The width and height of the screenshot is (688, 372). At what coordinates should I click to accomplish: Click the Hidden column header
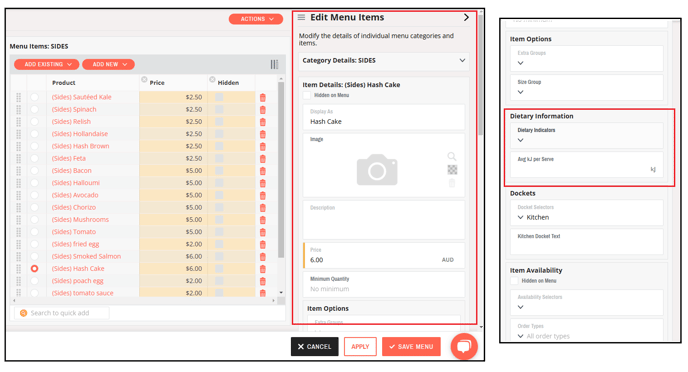[228, 83]
